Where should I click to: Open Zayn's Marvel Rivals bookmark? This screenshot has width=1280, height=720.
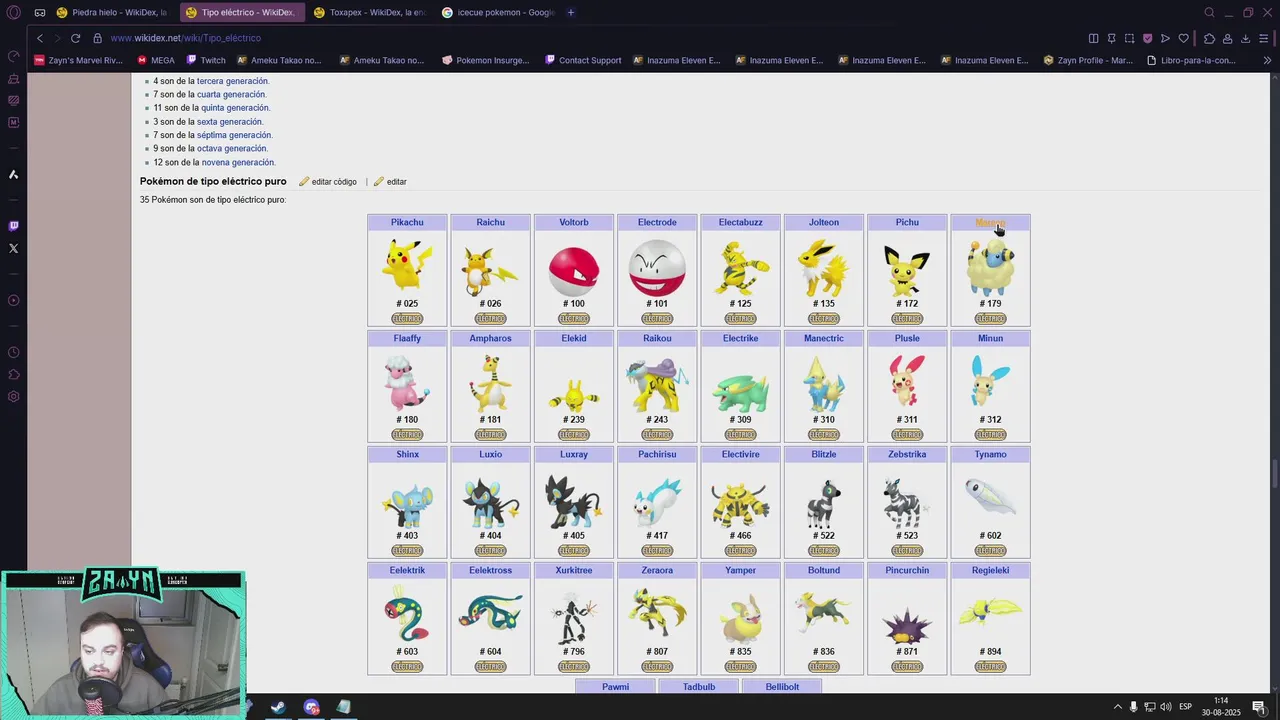coord(78,60)
